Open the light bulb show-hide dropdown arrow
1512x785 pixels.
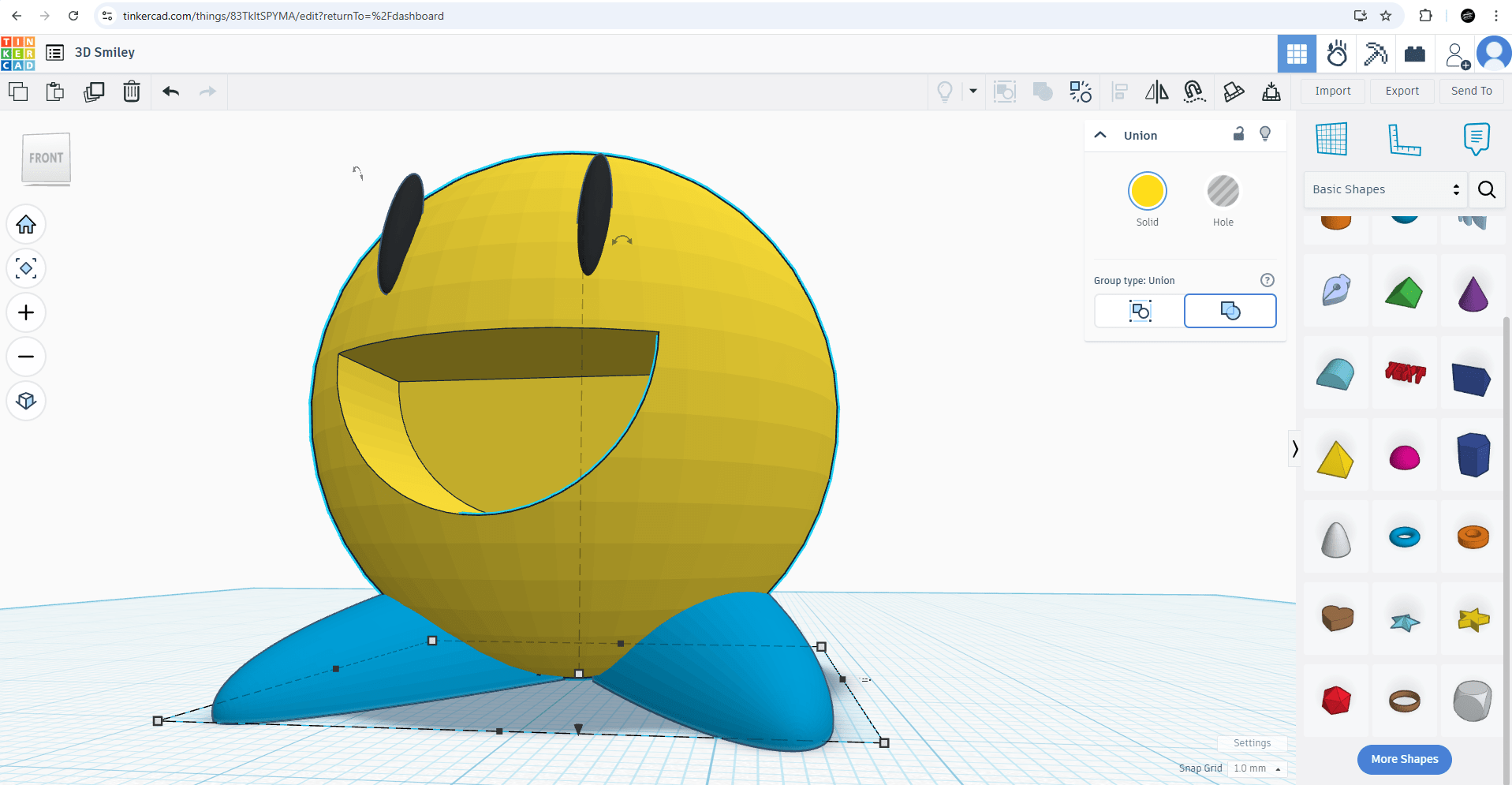point(973,92)
